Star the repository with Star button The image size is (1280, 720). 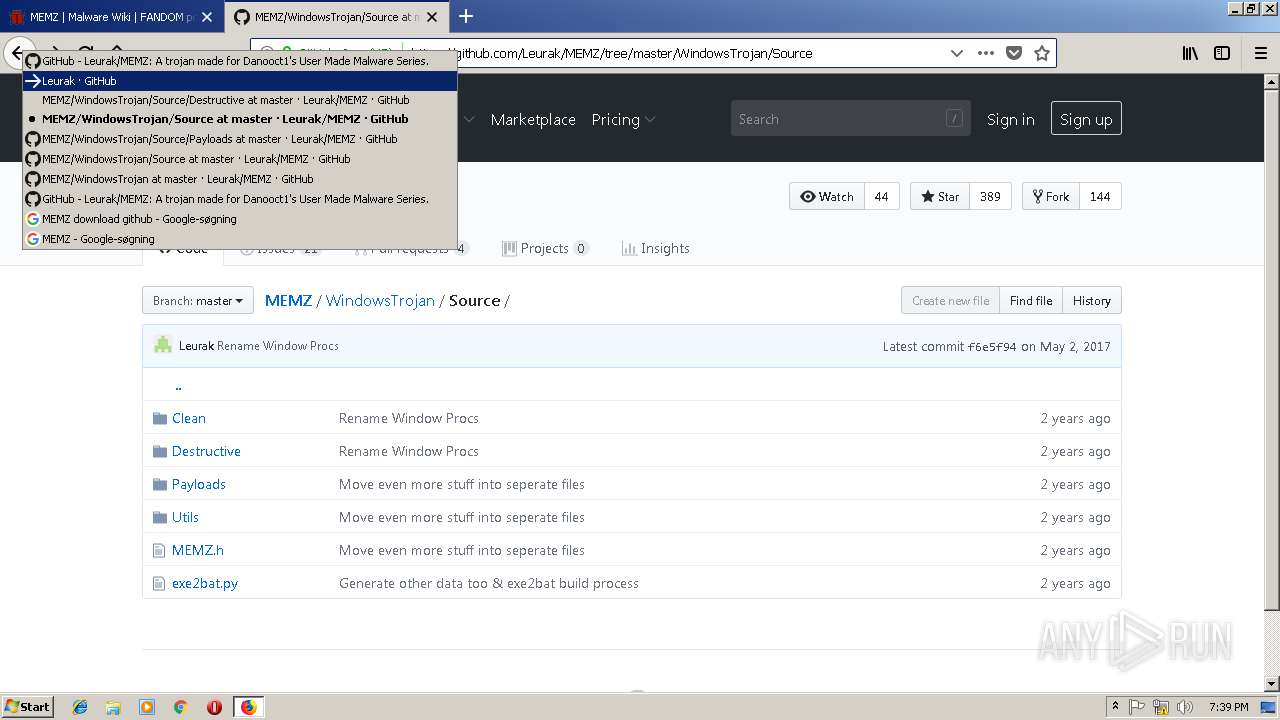point(939,197)
